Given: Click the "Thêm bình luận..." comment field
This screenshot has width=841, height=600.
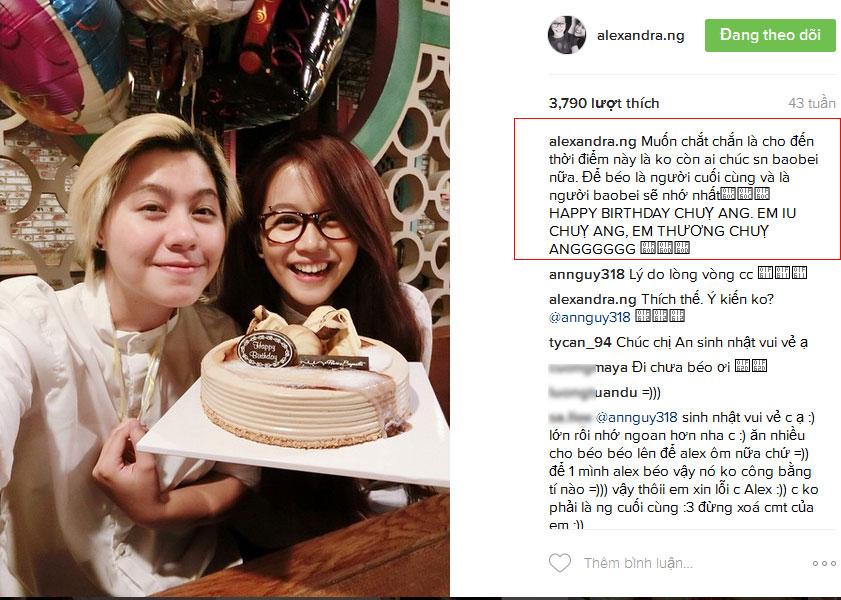Looking at the screenshot, I should 638,563.
